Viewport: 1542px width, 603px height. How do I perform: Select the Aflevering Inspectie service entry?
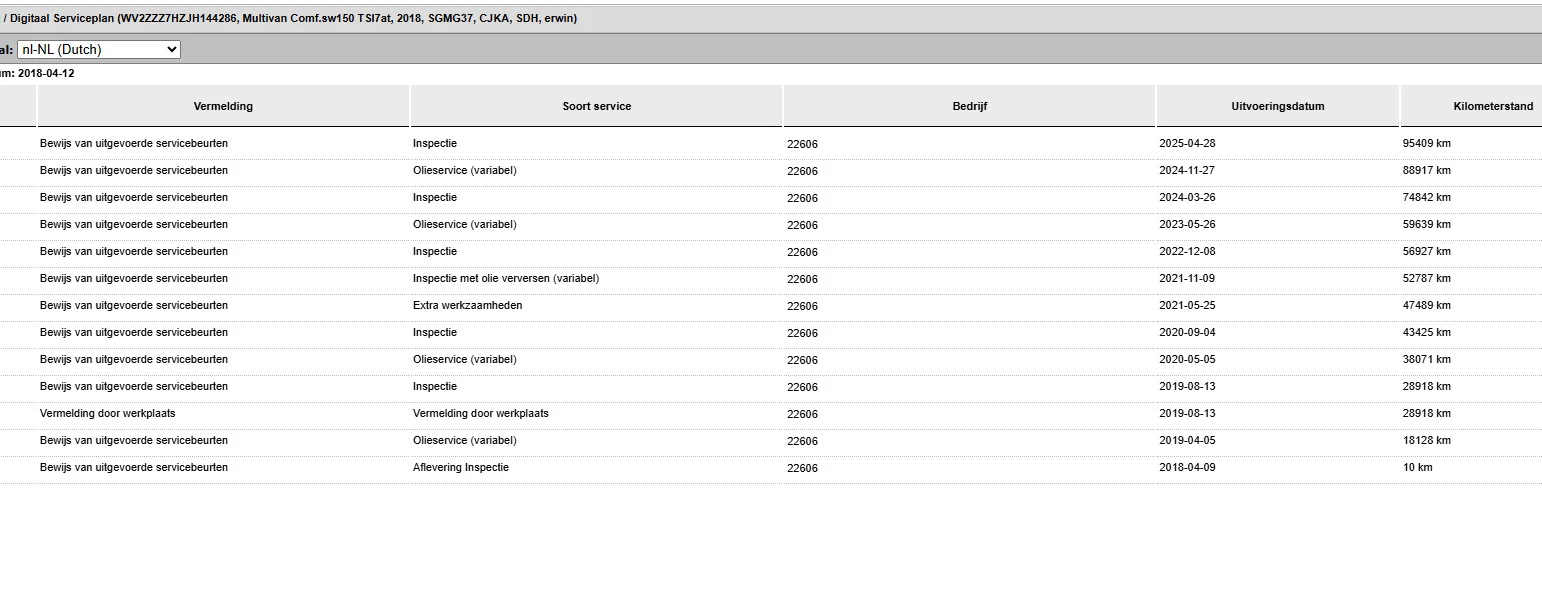coord(461,467)
